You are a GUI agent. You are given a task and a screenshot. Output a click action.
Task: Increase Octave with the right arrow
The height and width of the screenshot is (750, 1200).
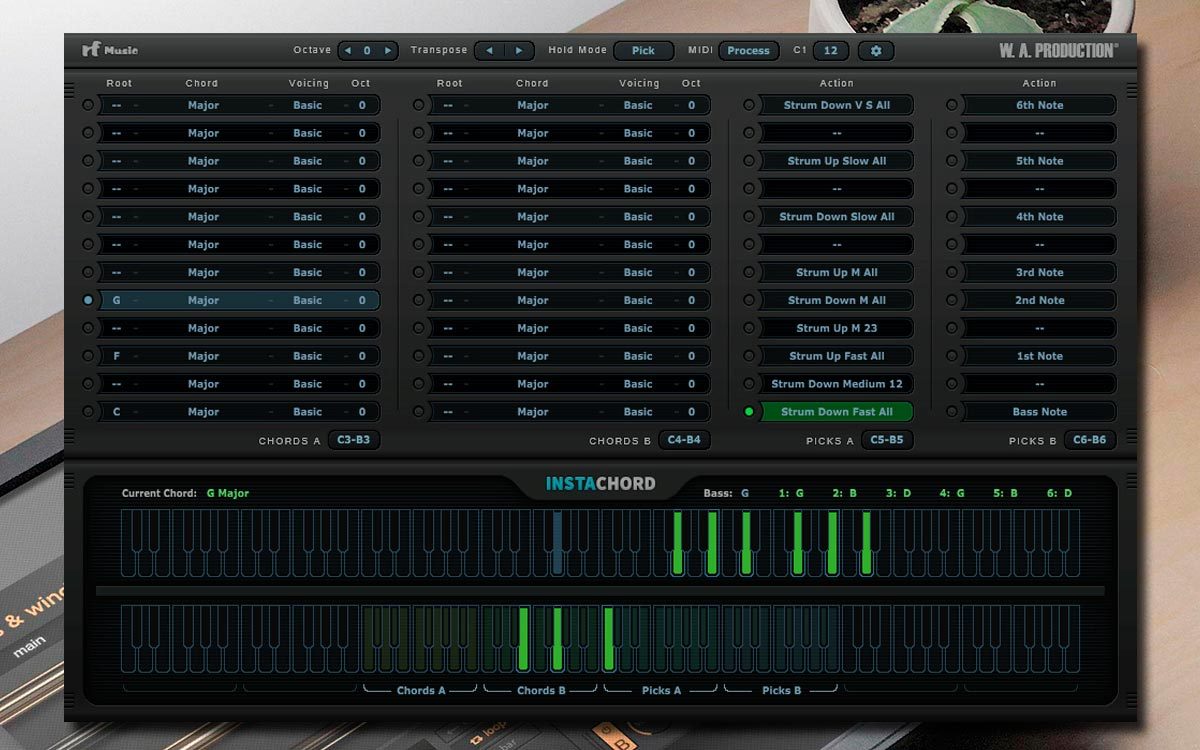(388, 50)
